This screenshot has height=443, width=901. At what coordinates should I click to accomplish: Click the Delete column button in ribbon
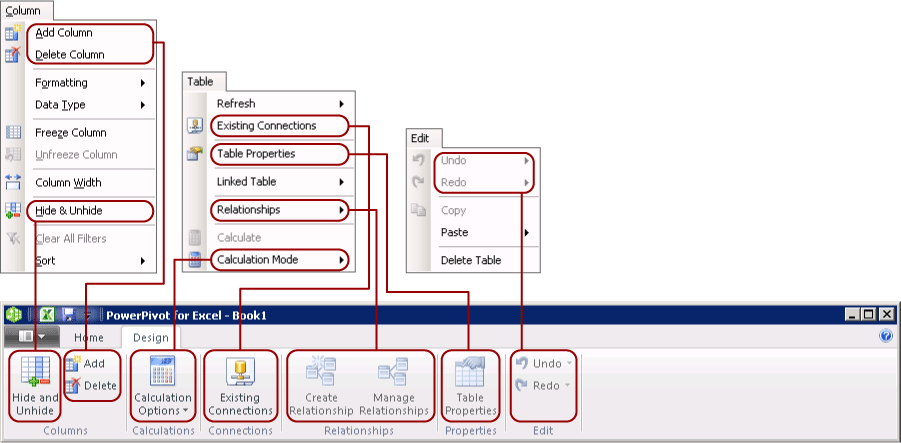click(92, 386)
